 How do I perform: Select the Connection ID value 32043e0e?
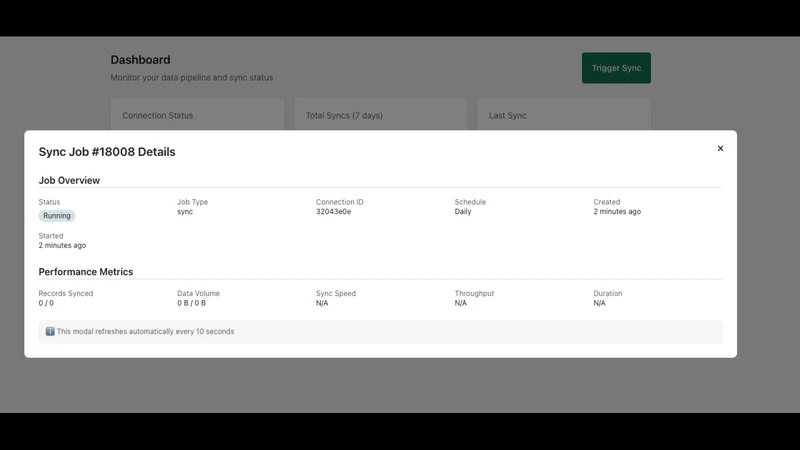[333, 212]
